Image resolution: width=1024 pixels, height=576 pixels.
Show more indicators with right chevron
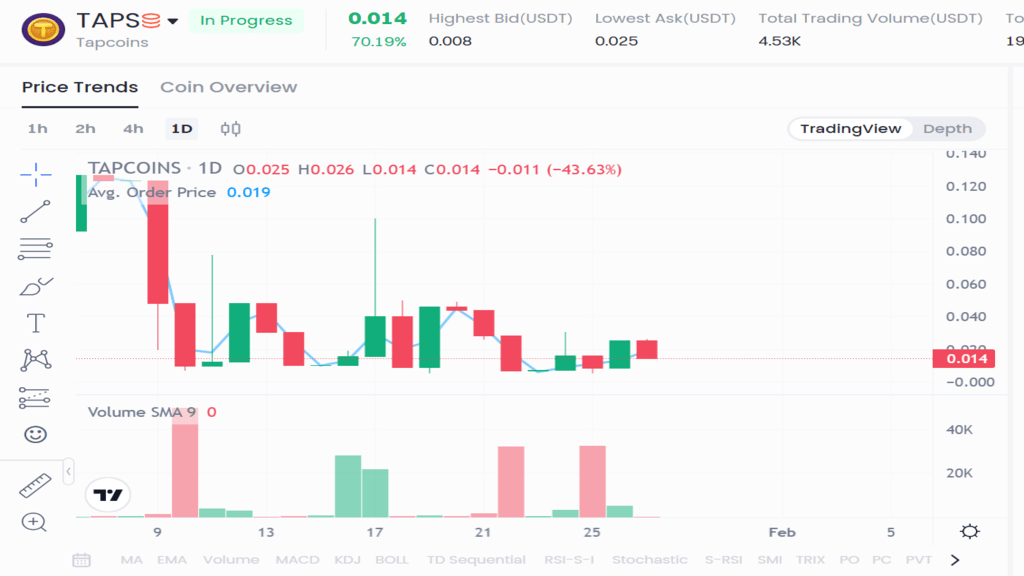click(x=955, y=560)
